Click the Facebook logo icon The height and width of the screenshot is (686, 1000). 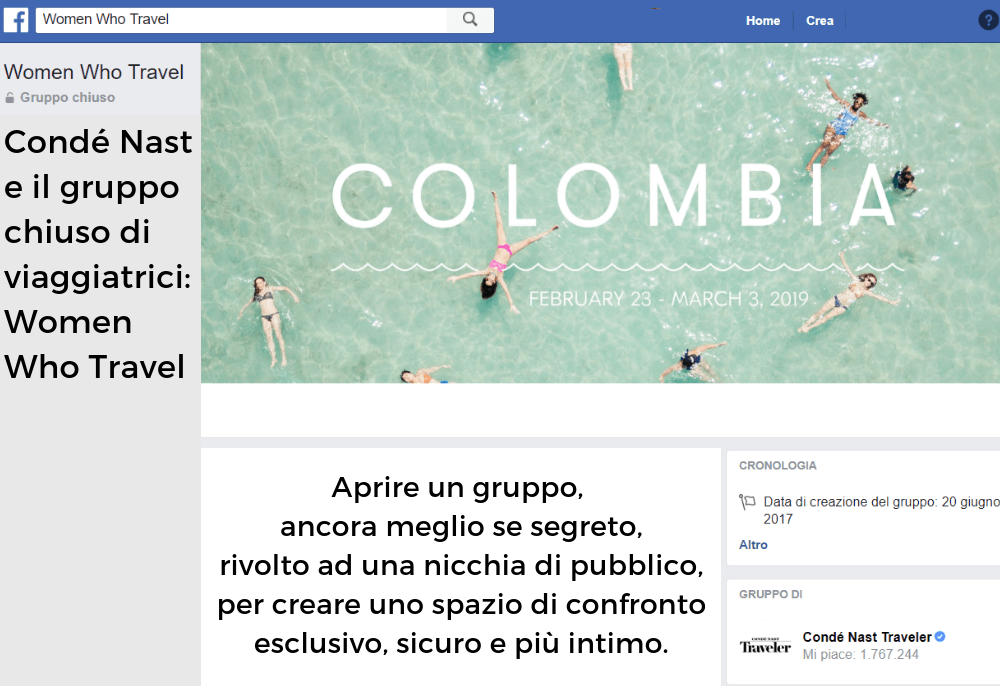[16, 20]
